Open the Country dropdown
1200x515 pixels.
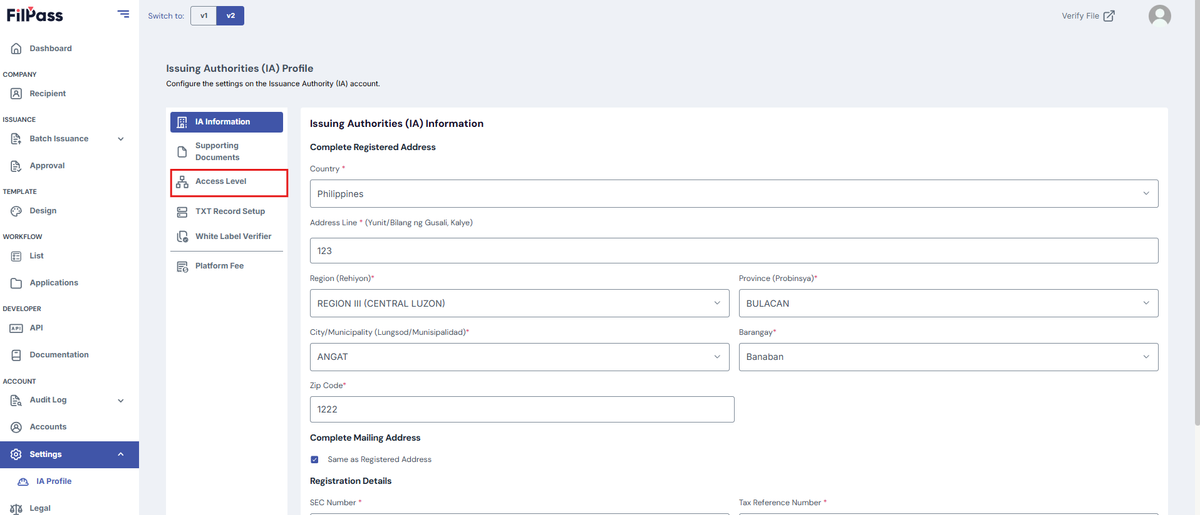pos(734,193)
